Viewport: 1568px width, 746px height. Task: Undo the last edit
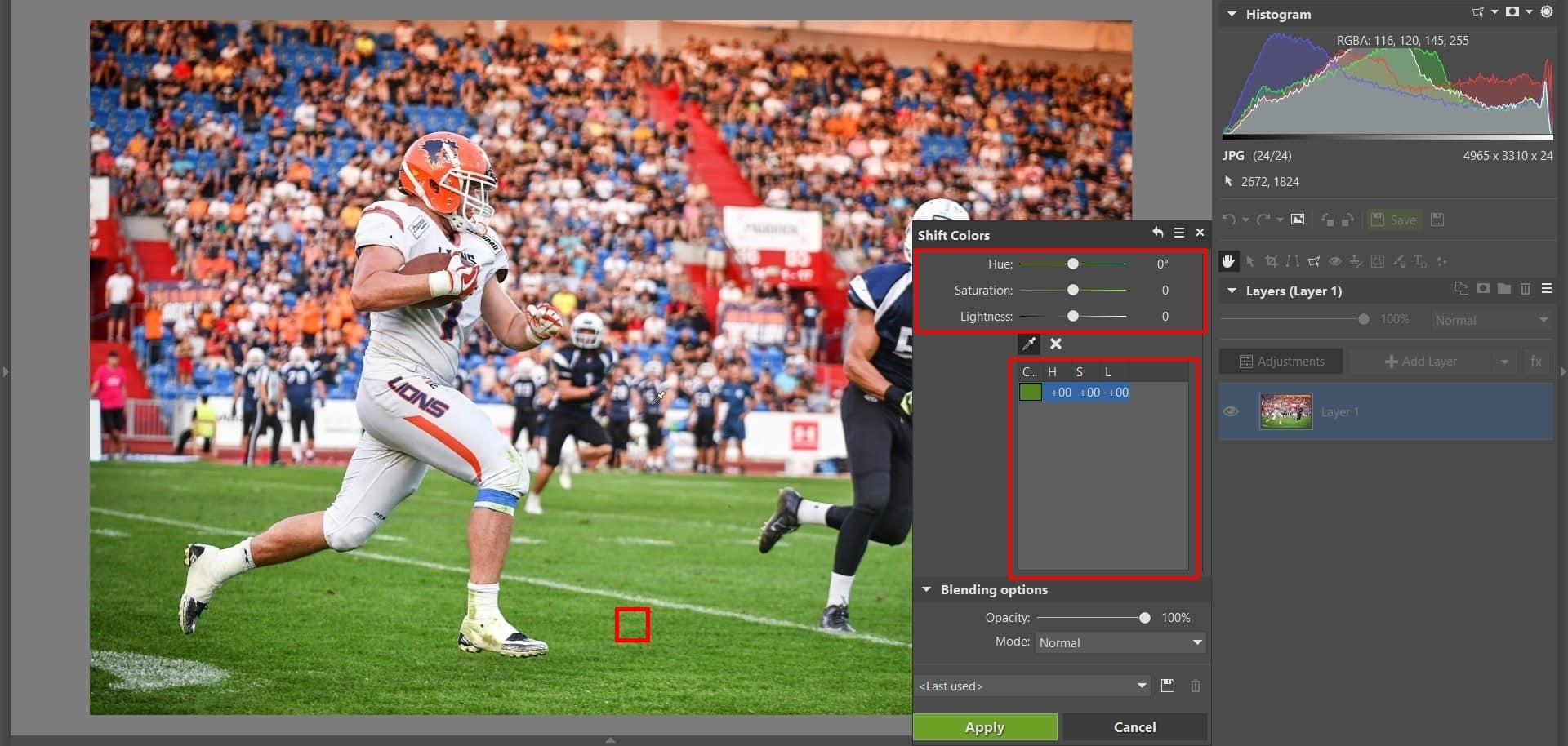click(x=1228, y=220)
